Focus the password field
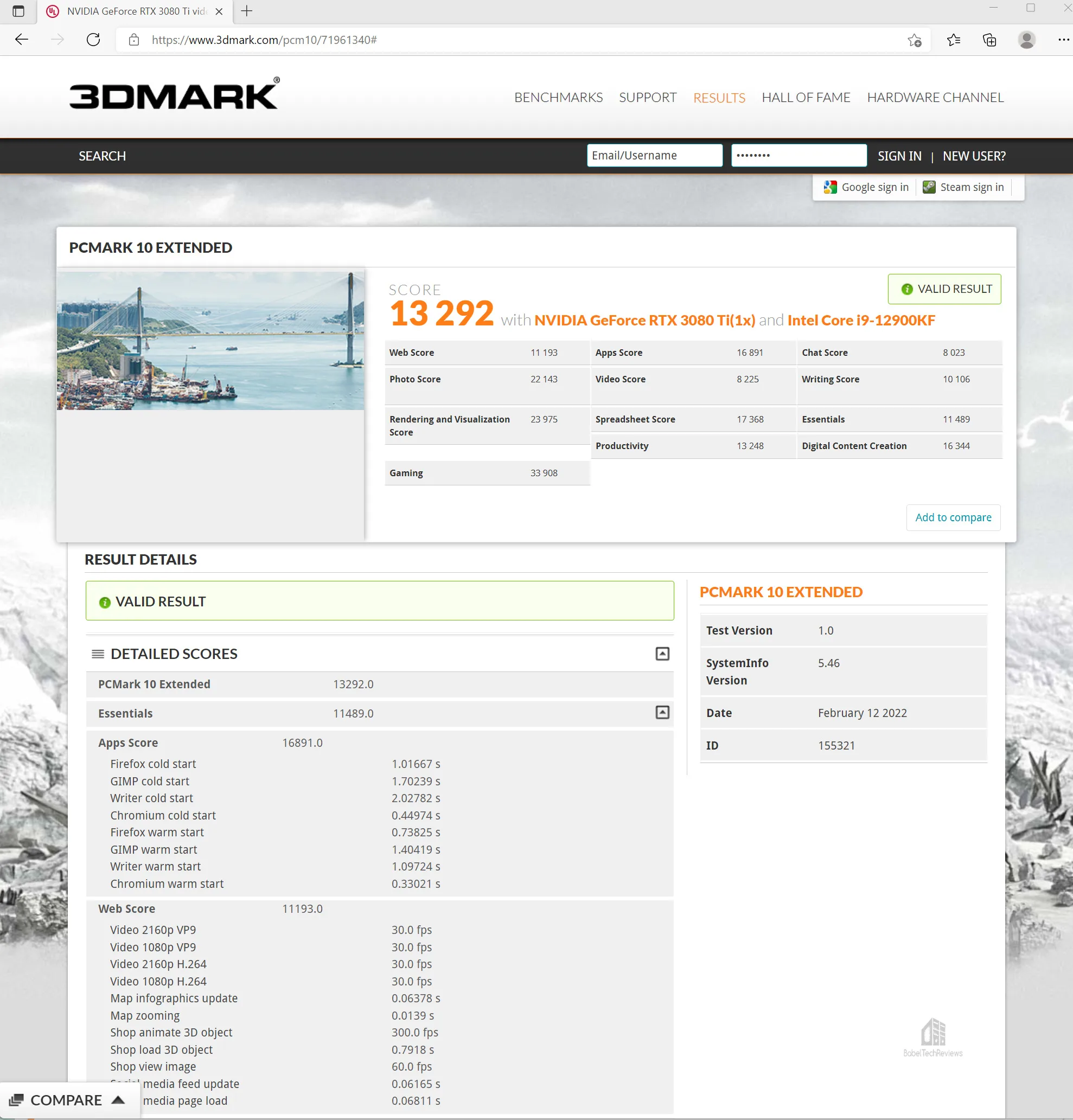This screenshot has width=1073, height=1120. tap(799, 156)
